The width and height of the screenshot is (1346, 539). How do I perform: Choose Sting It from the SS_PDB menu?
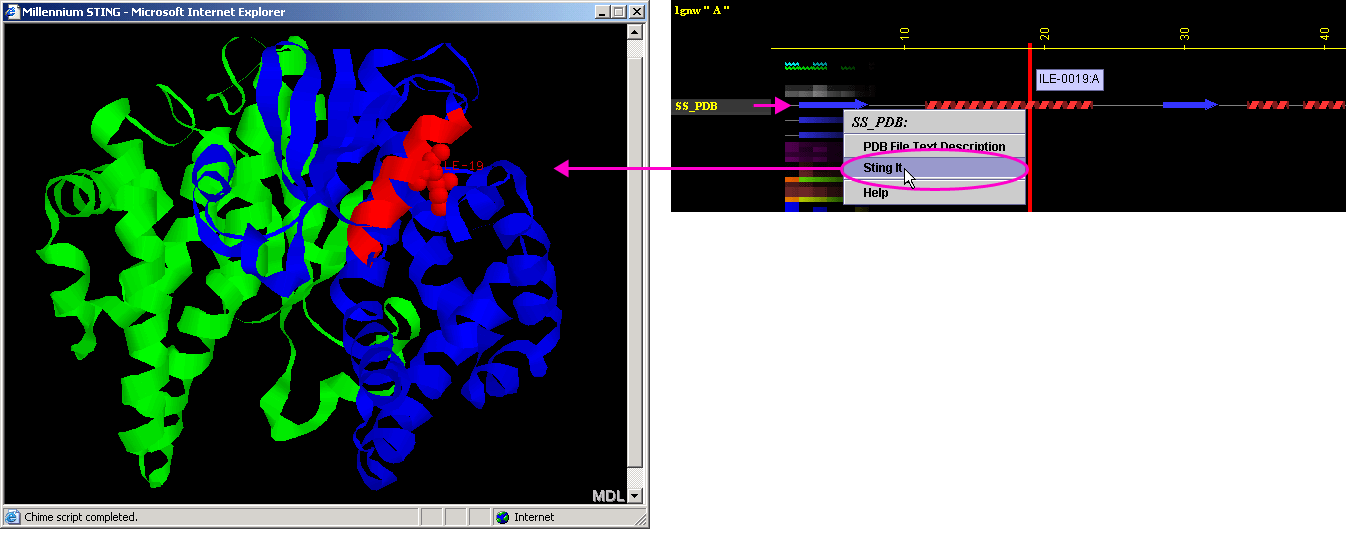click(935, 168)
